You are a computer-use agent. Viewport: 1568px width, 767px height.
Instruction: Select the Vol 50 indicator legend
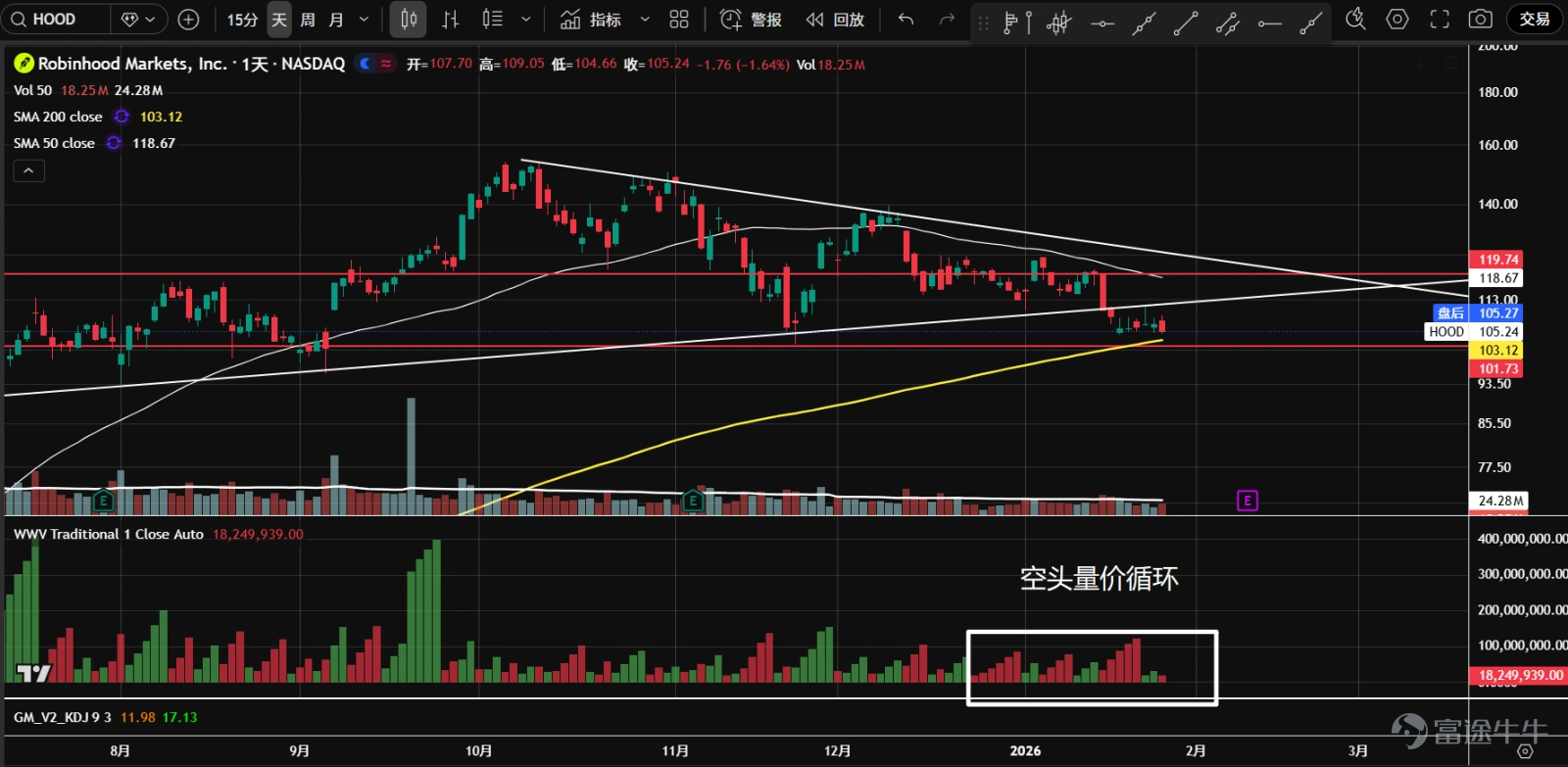tap(32, 90)
